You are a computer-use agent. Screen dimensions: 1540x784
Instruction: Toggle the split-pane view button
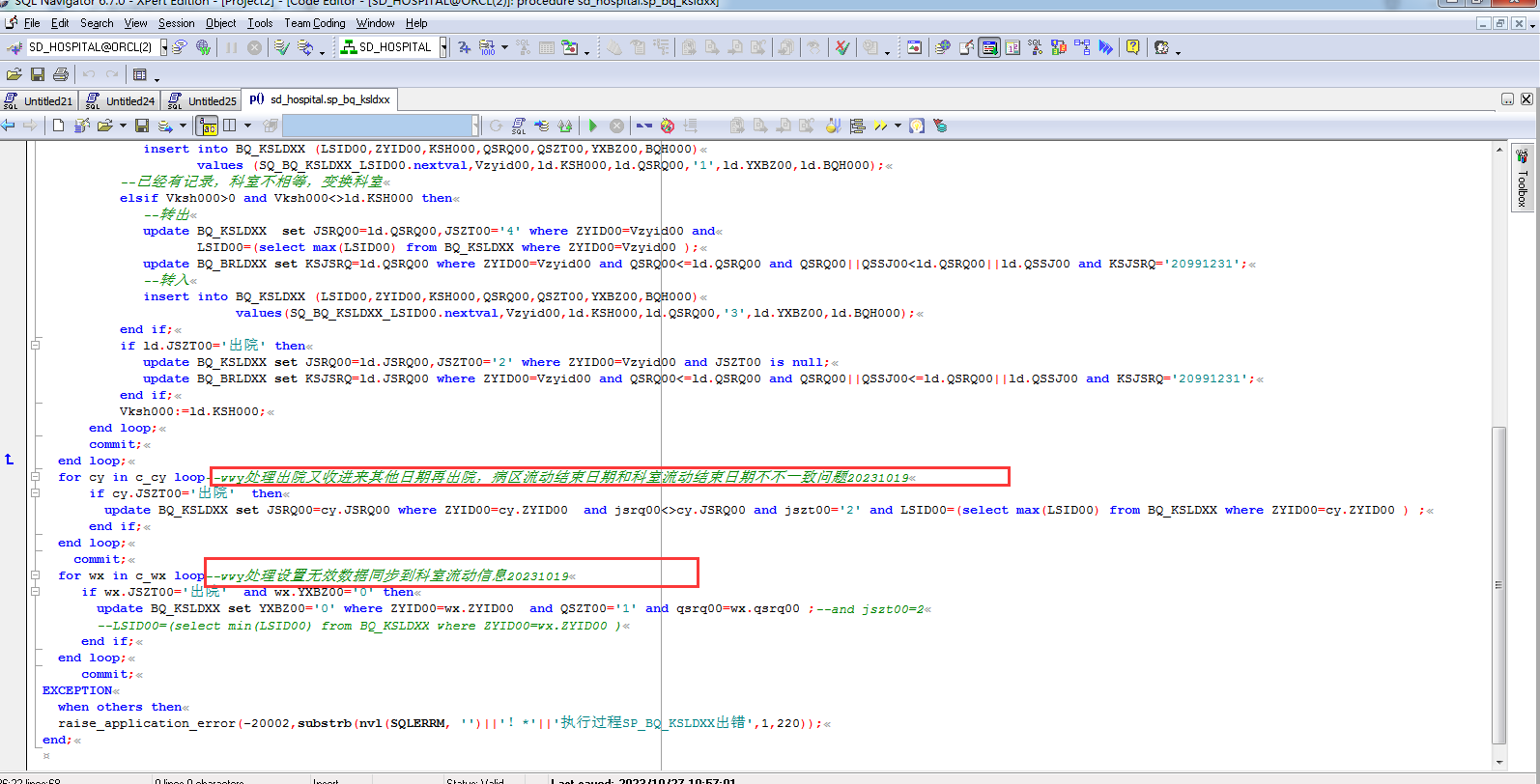(230, 126)
